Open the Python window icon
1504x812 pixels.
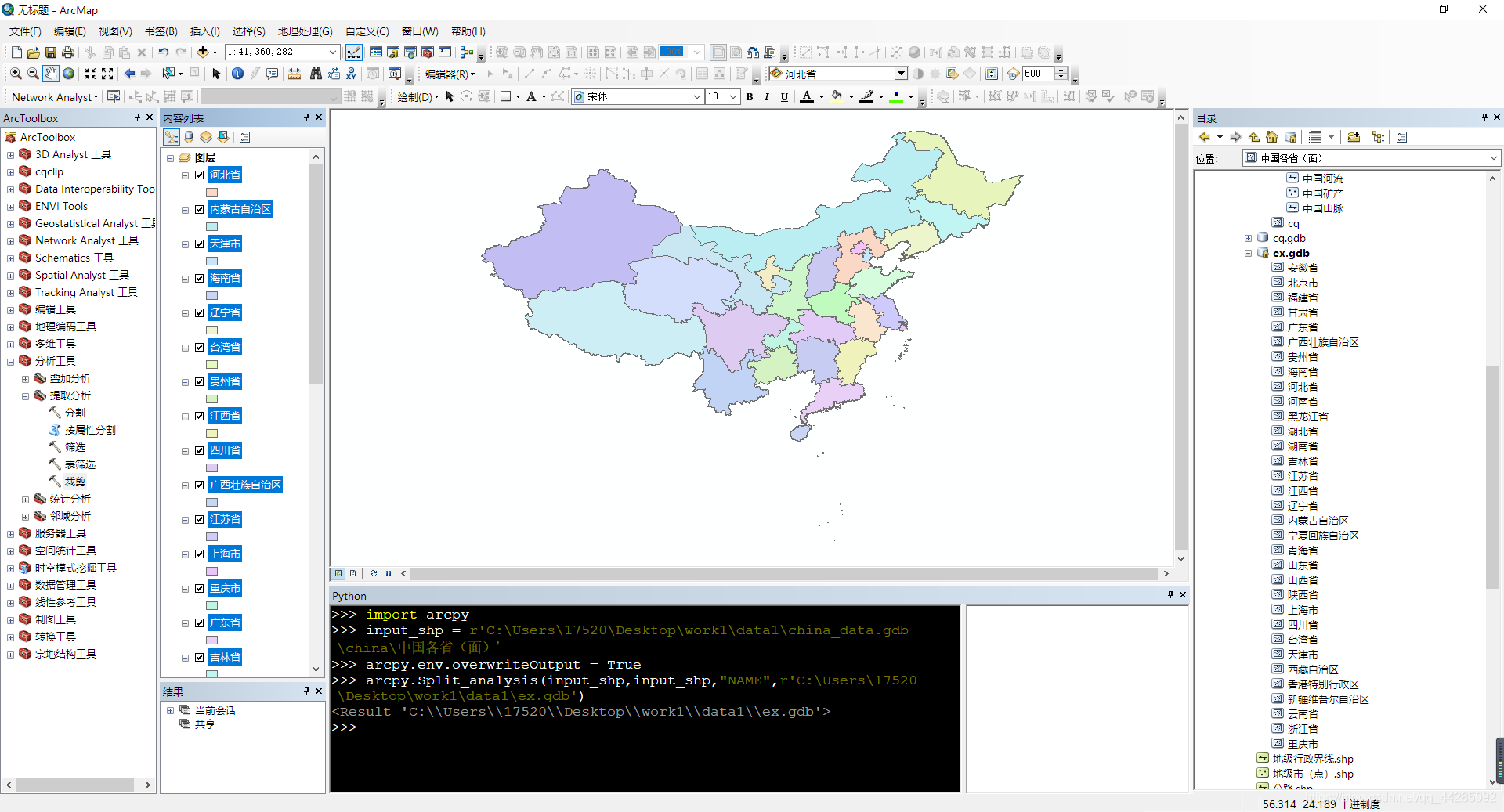[x=445, y=52]
